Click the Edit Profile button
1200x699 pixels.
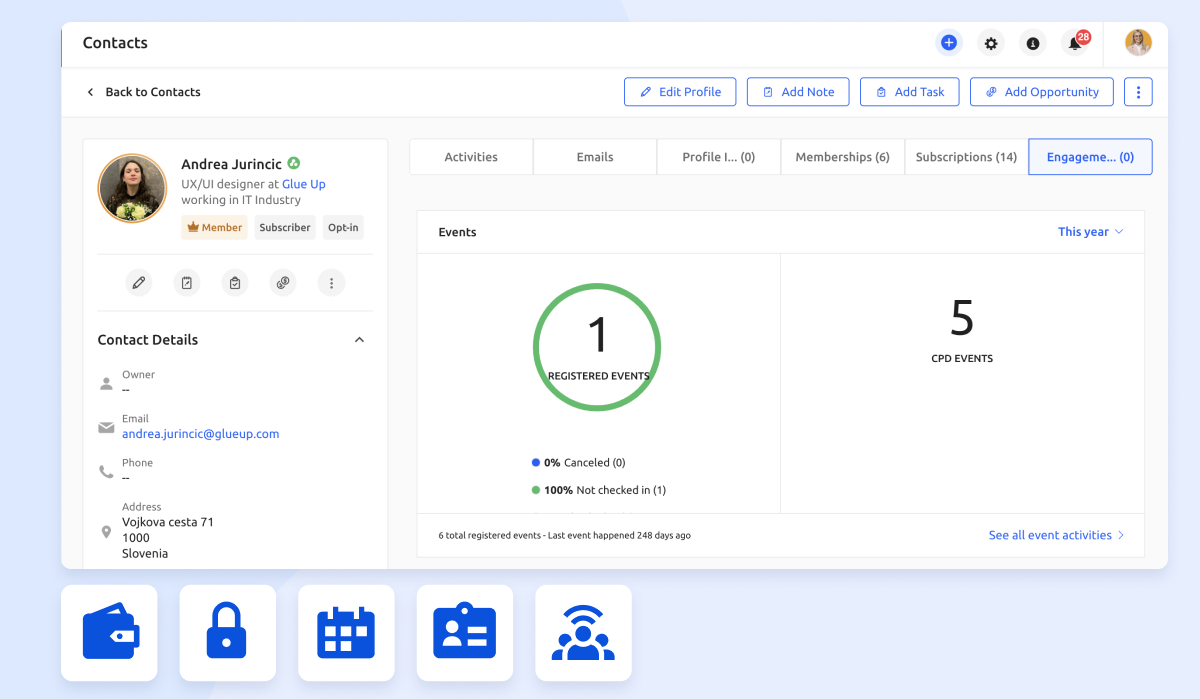[x=680, y=92]
